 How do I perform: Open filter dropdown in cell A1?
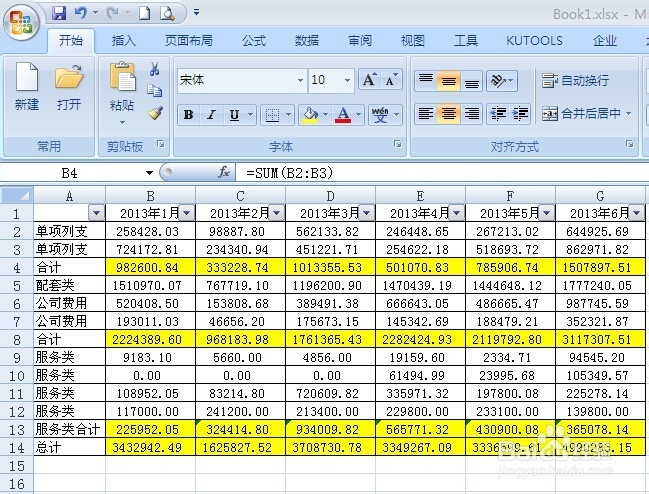coord(96,213)
